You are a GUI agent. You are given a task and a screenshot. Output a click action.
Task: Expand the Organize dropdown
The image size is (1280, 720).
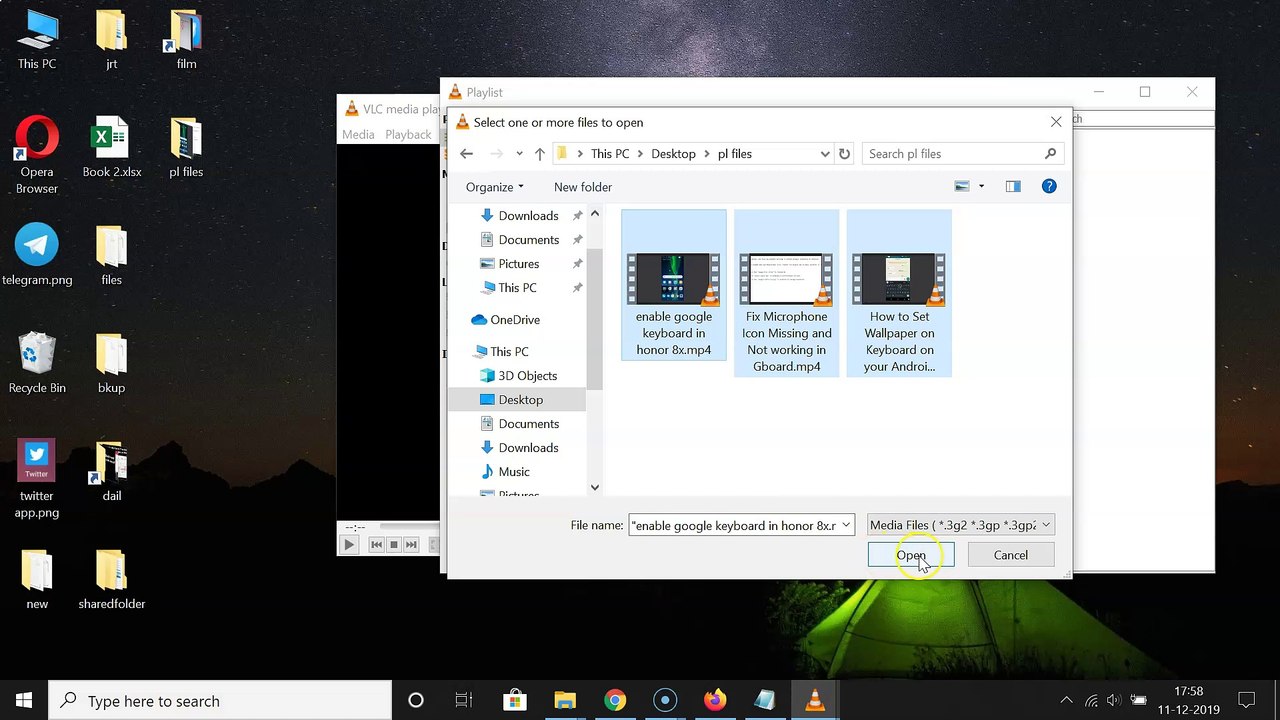(x=494, y=187)
